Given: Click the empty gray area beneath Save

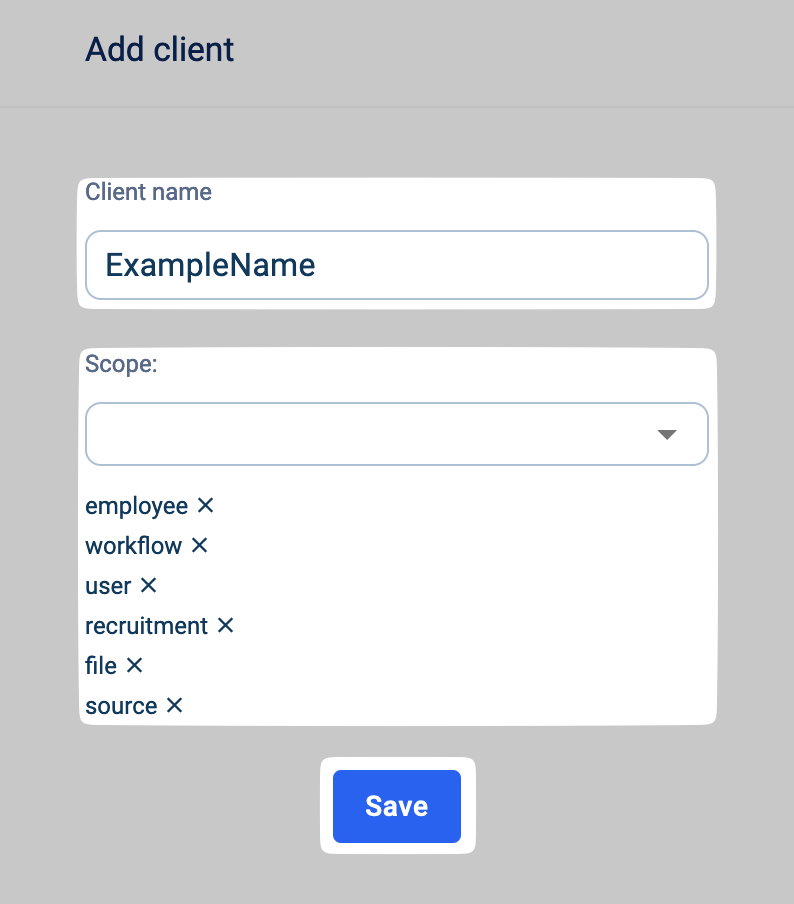Looking at the screenshot, I should (396, 880).
